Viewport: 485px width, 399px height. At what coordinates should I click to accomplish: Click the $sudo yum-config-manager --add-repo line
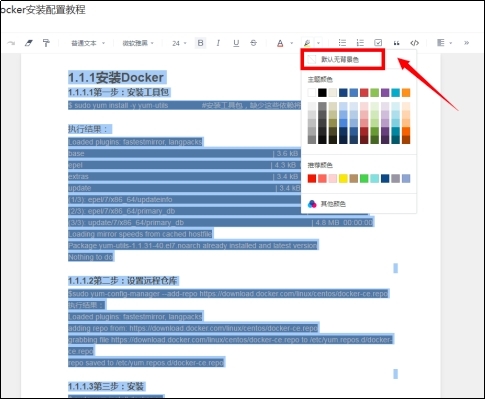point(228,294)
